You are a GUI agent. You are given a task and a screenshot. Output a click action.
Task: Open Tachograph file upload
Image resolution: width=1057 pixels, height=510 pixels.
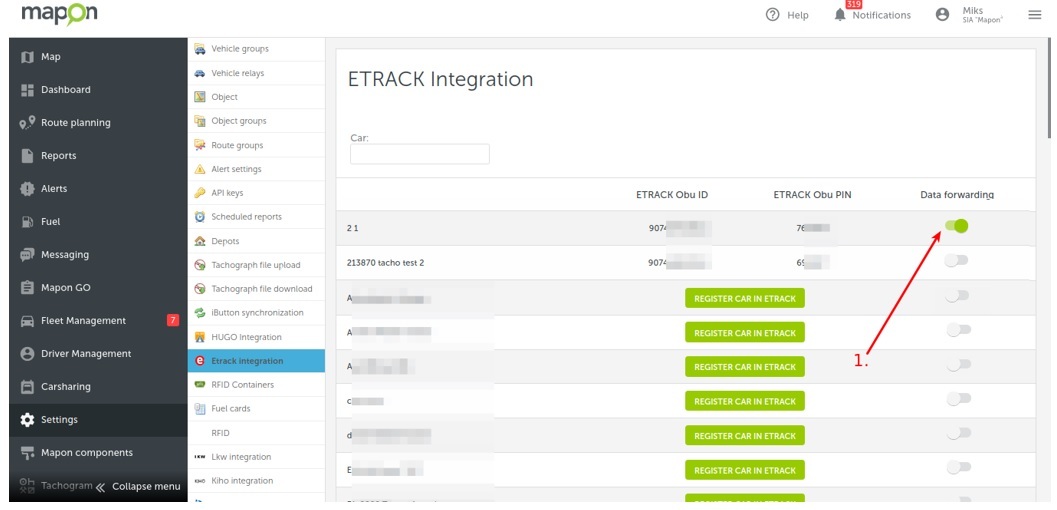(x=256, y=265)
